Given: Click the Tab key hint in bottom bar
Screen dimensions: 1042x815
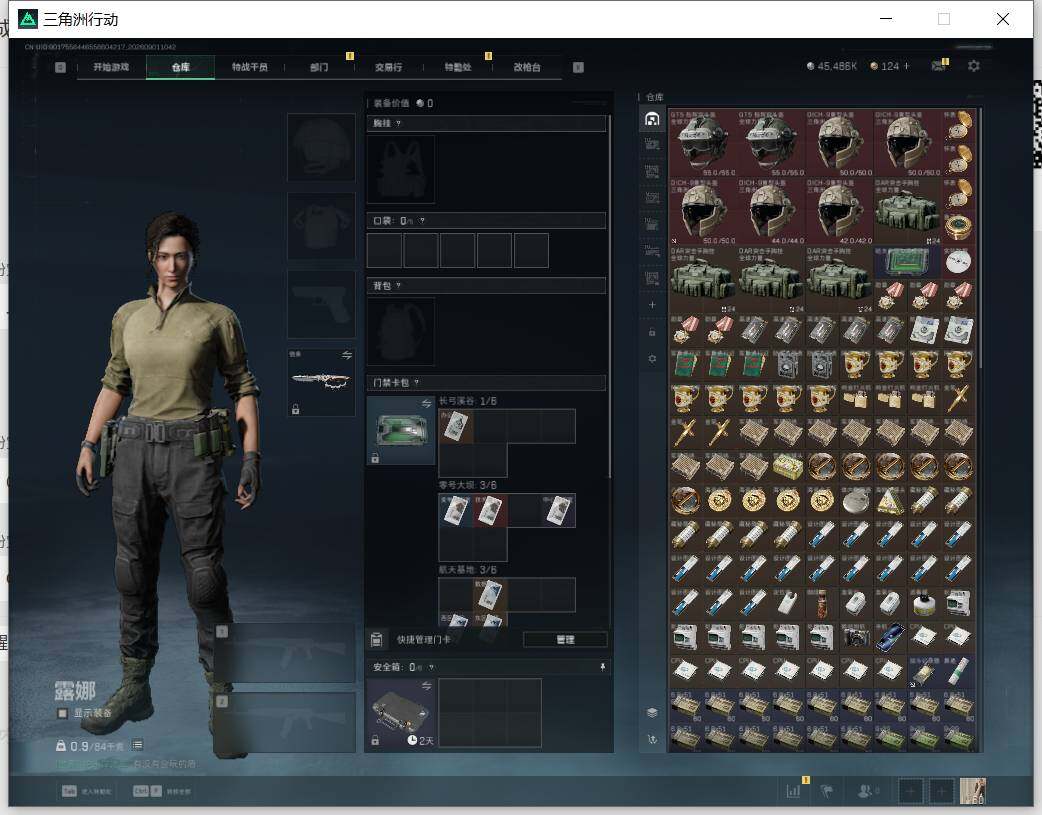Looking at the screenshot, I should tap(69, 791).
